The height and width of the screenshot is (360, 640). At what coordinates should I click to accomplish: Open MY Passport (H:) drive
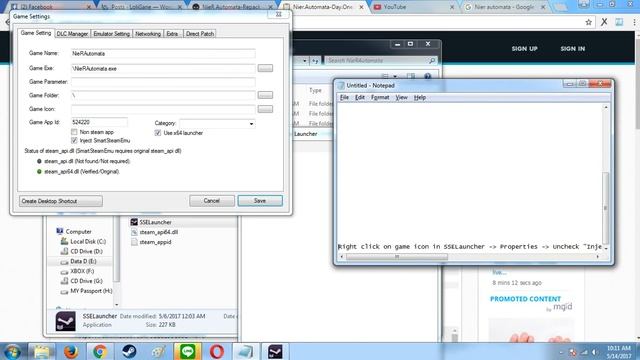86,291
